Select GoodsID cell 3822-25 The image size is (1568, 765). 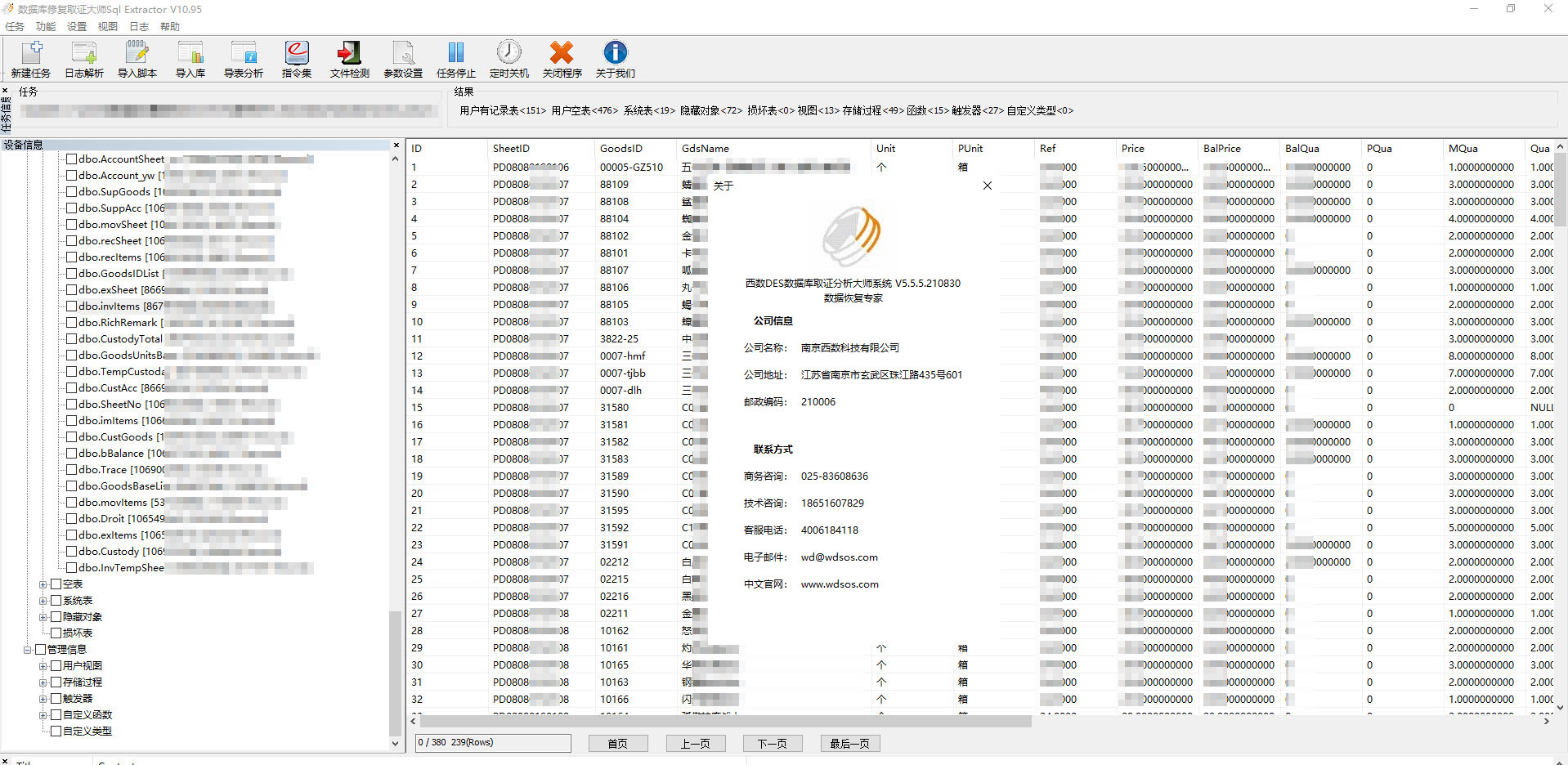[620, 339]
